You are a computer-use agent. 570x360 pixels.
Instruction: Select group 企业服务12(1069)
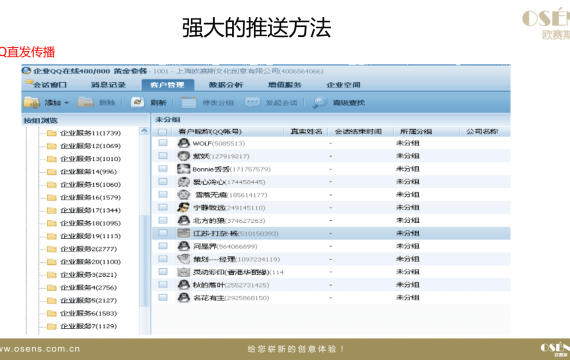[91, 146]
